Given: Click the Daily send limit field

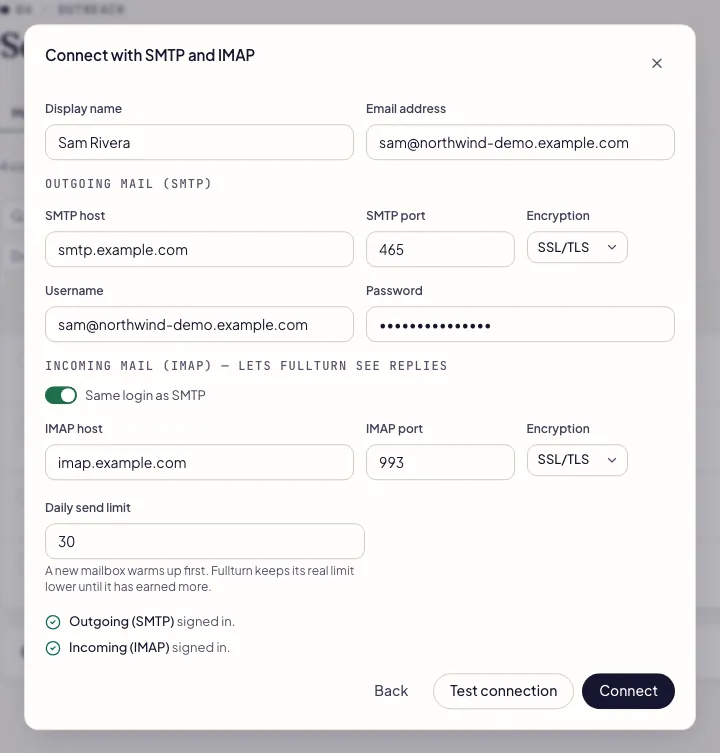Looking at the screenshot, I should pos(205,541).
